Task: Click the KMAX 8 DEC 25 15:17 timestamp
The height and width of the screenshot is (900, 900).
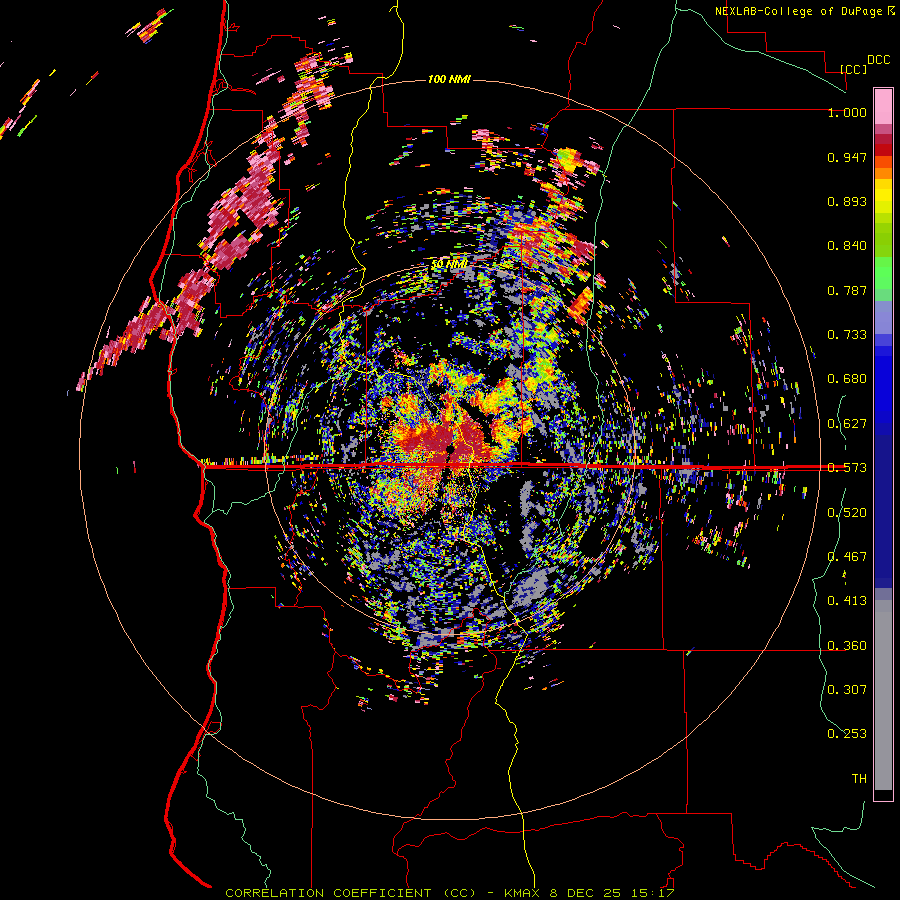Action: pos(589,893)
